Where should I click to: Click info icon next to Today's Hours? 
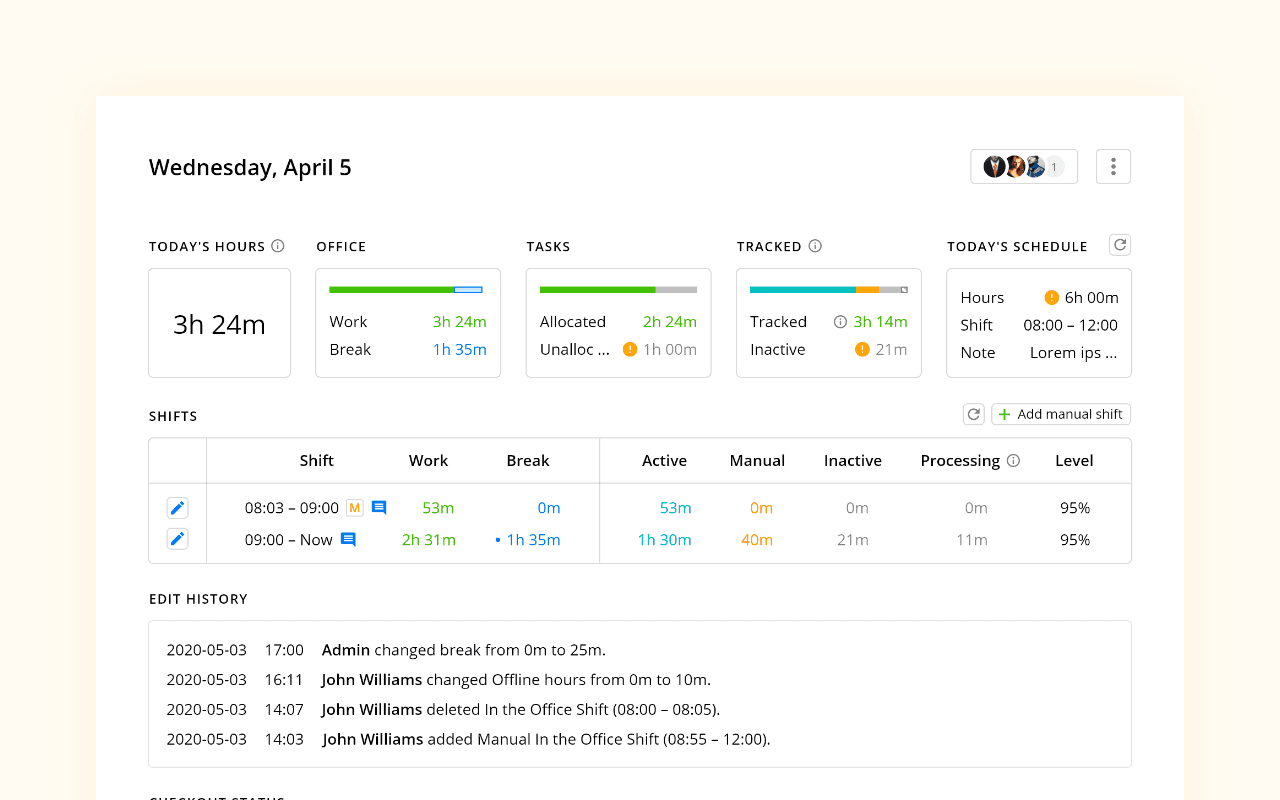tap(278, 246)
